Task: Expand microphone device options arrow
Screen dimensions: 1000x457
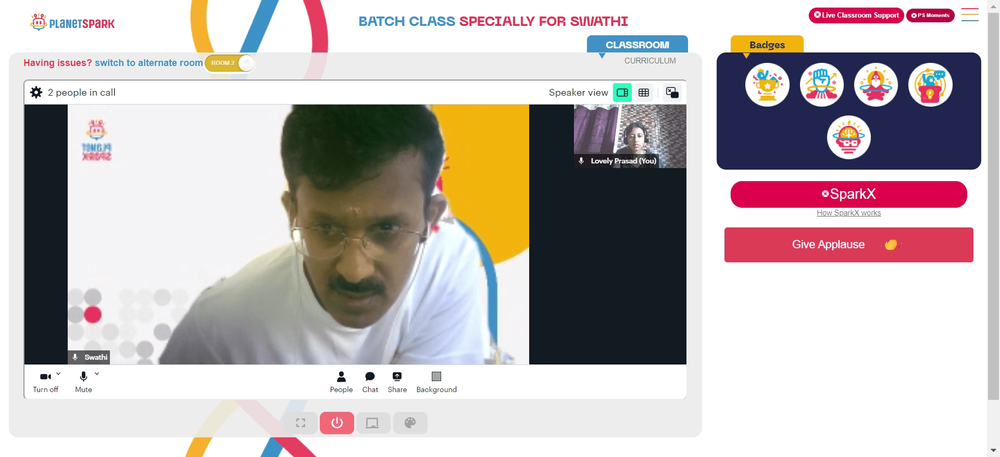Action: 97,374
